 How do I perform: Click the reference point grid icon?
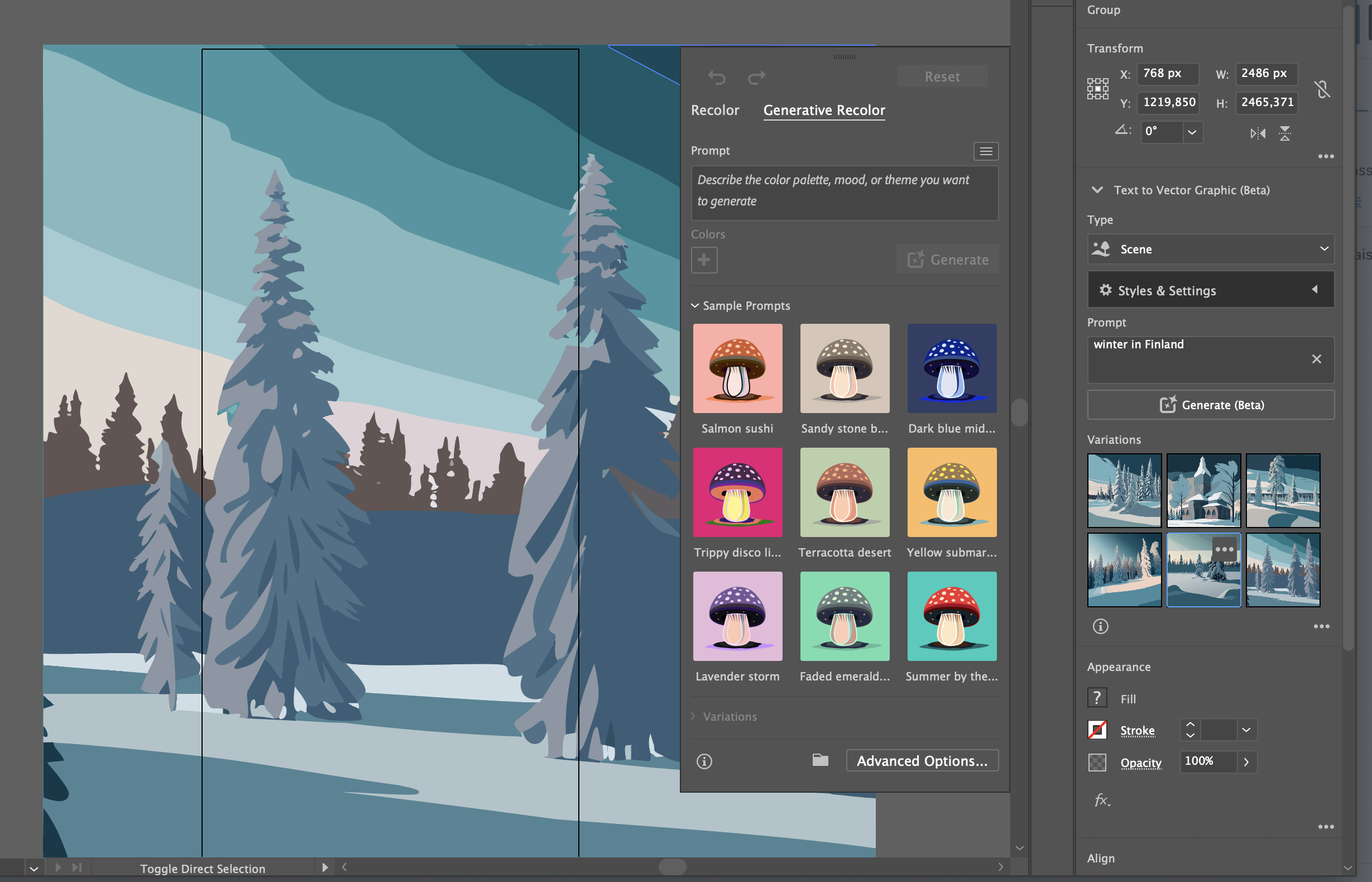pyautogui.click(x=1097, y=89)
